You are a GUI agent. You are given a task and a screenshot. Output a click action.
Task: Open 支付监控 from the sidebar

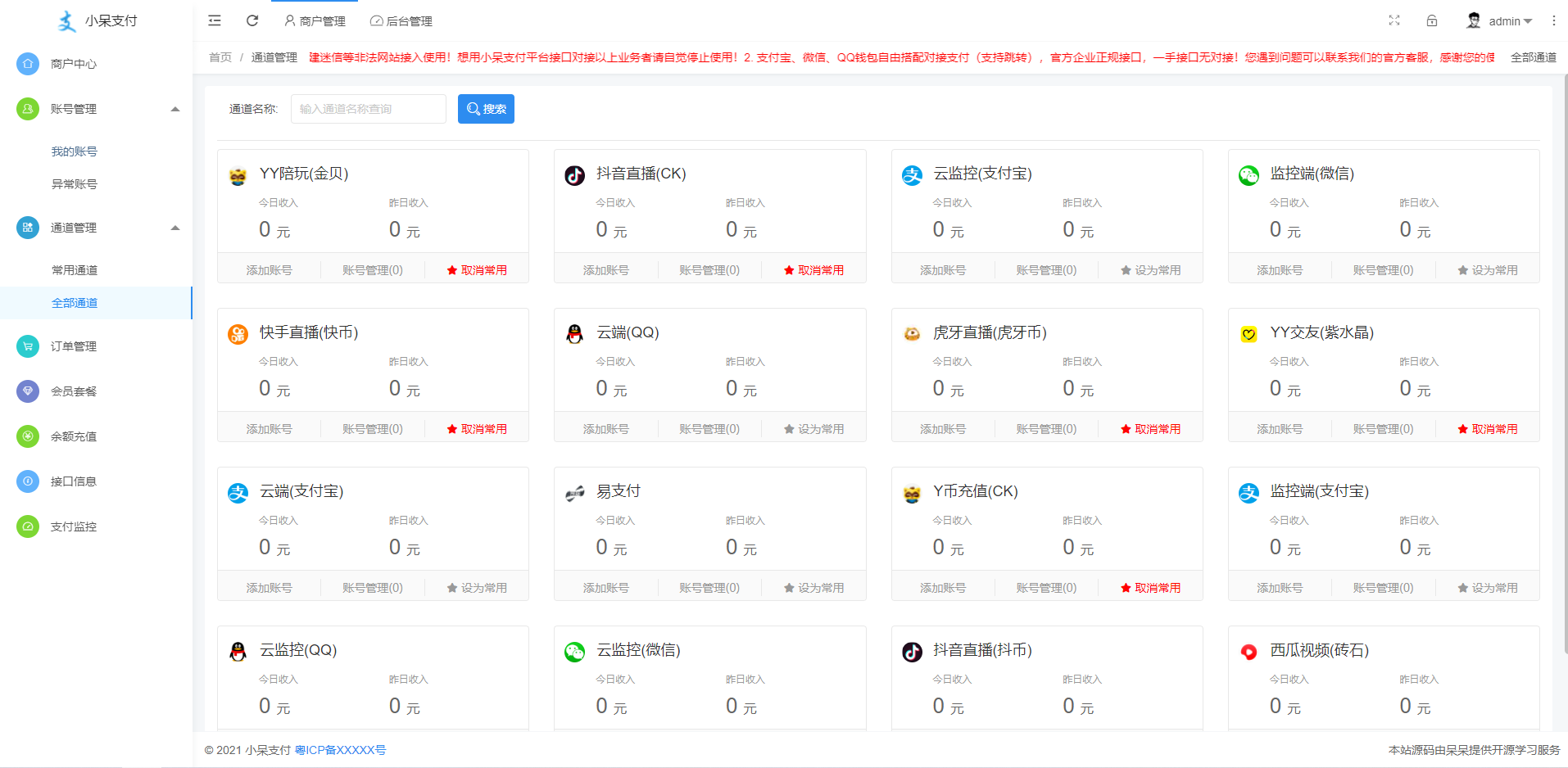click(x=72, y=526)
